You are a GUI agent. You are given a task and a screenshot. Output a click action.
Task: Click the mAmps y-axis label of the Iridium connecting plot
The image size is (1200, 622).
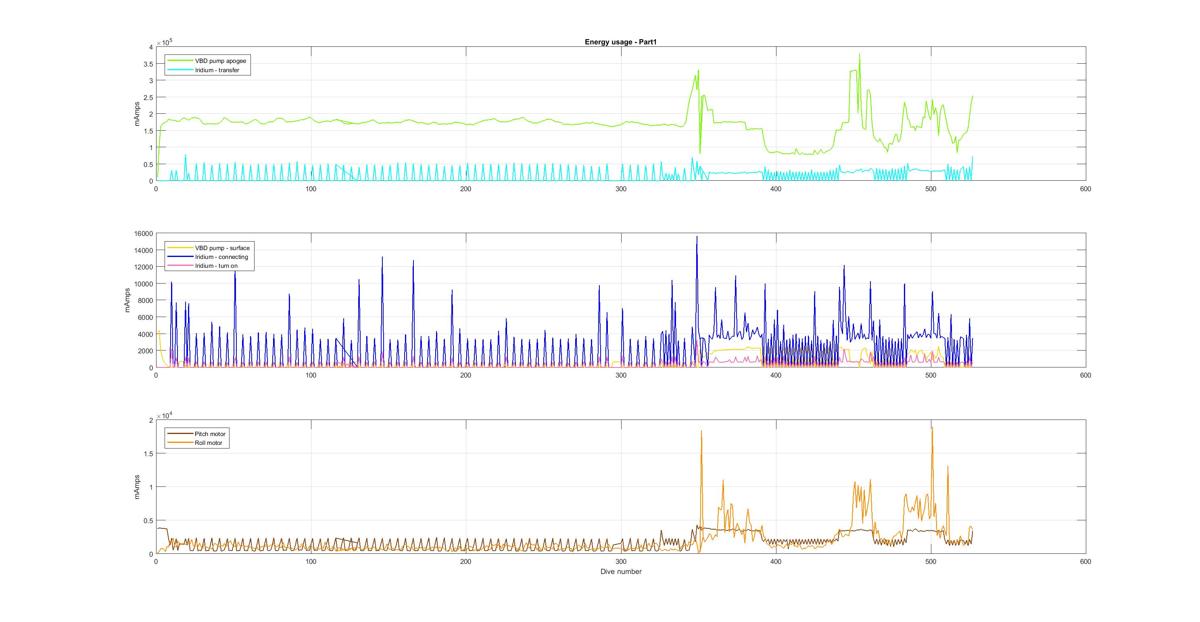pos(127,300)
